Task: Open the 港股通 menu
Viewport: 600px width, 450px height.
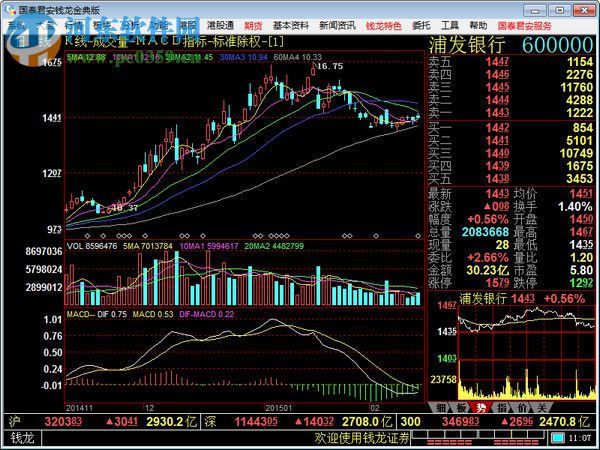Action: tap(220, 26)
